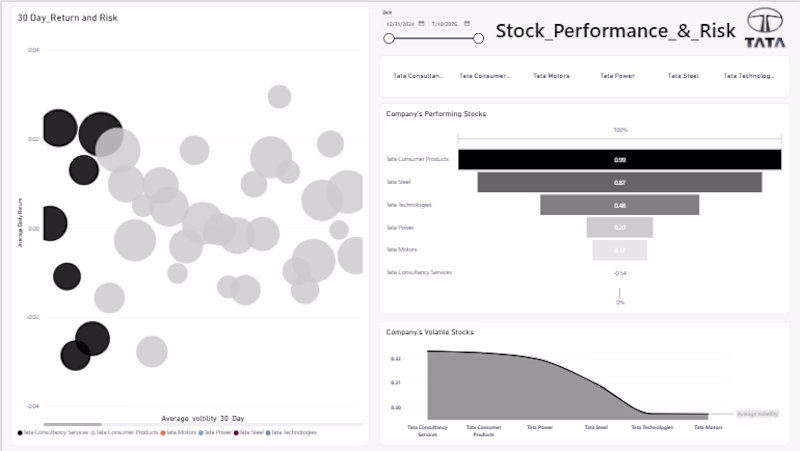Click the Tata Power funnel bar 0.20
This screenshot has height=451, width=800.
619,228
